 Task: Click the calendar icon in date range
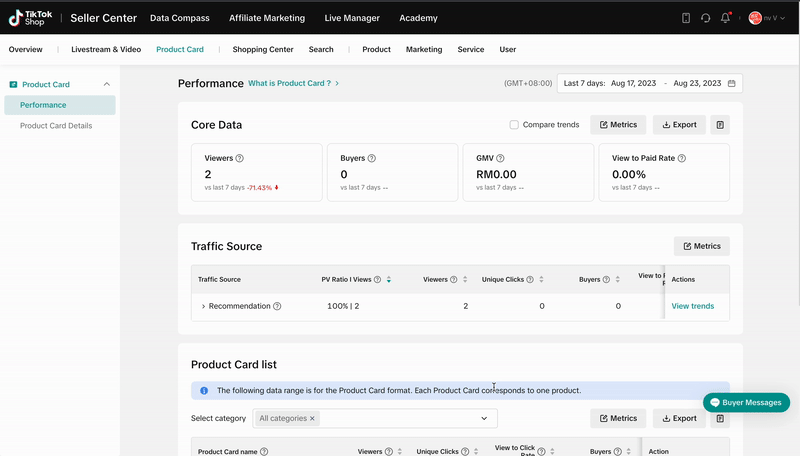coord(731,84)
